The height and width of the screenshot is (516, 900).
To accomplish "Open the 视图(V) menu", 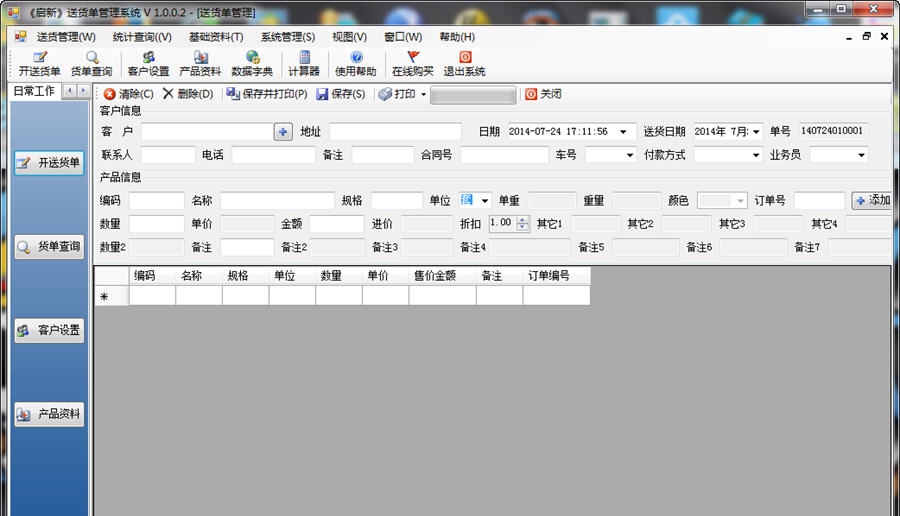I will [x=350, y=37].
